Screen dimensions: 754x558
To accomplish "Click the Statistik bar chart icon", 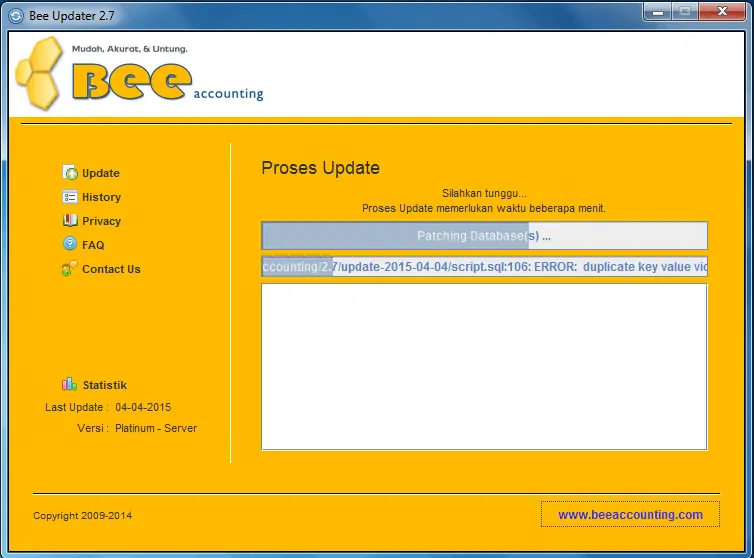I will point(70,384).
